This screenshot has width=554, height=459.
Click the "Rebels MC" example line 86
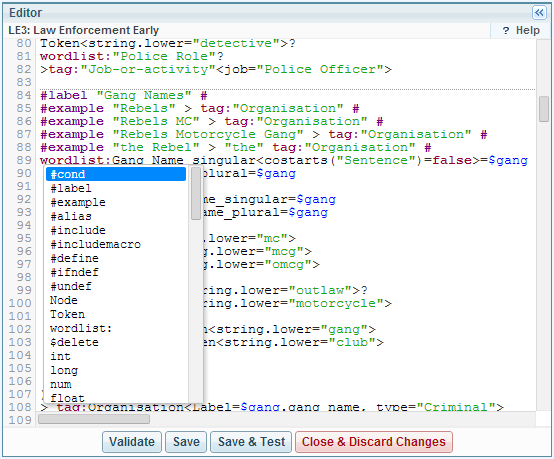pos(212,121)
